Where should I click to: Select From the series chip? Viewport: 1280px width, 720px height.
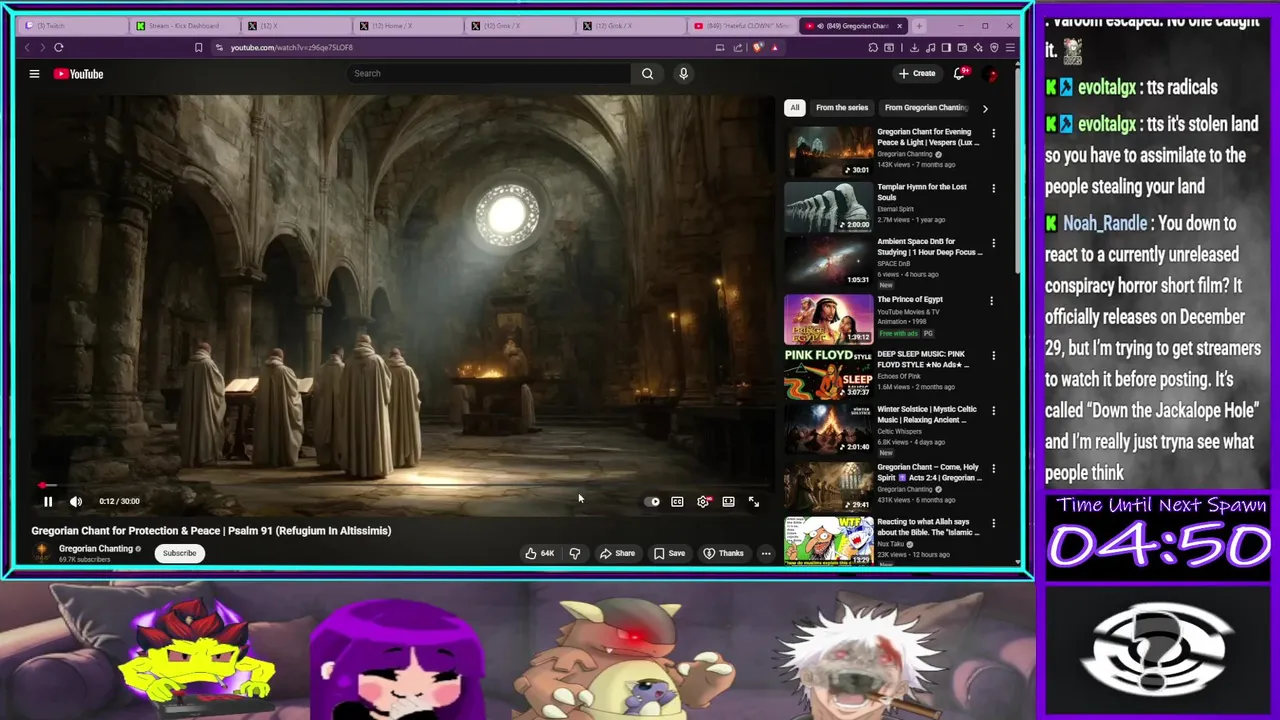[842, 108]
